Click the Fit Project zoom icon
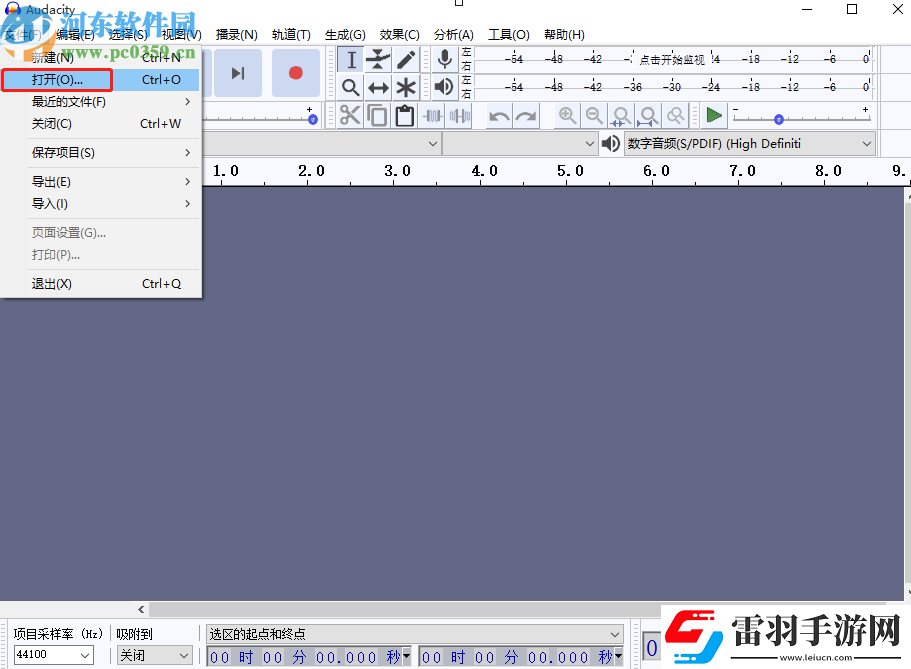This screenshot has height=669, width=911. point(648,116)
